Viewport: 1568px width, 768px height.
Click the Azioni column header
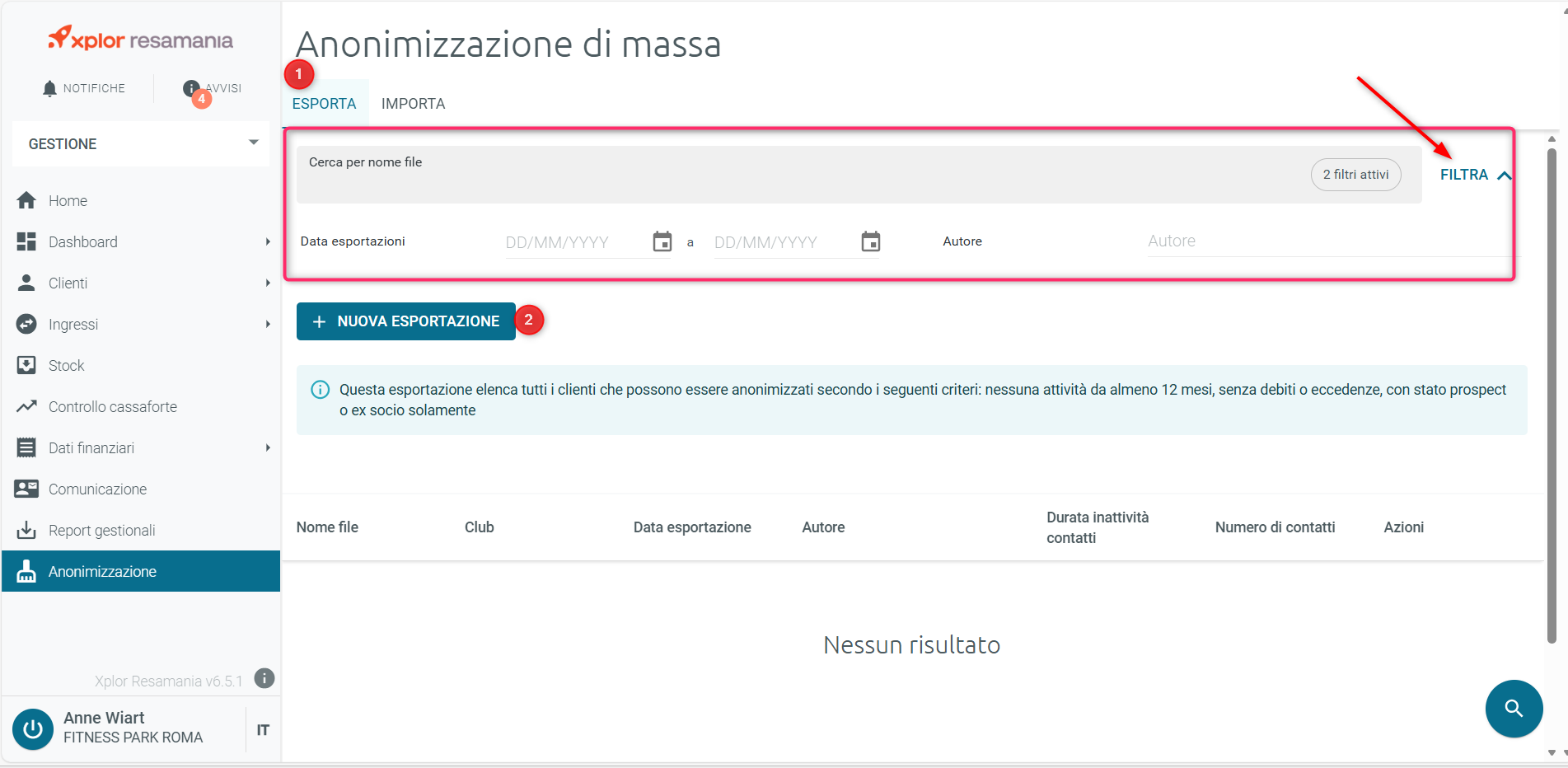click(x=1403, y=527)
